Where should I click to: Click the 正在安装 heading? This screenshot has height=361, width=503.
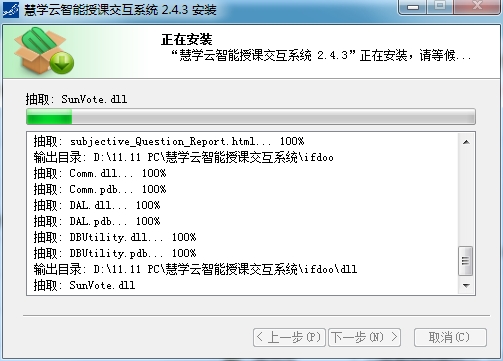(x=187, y=39)
